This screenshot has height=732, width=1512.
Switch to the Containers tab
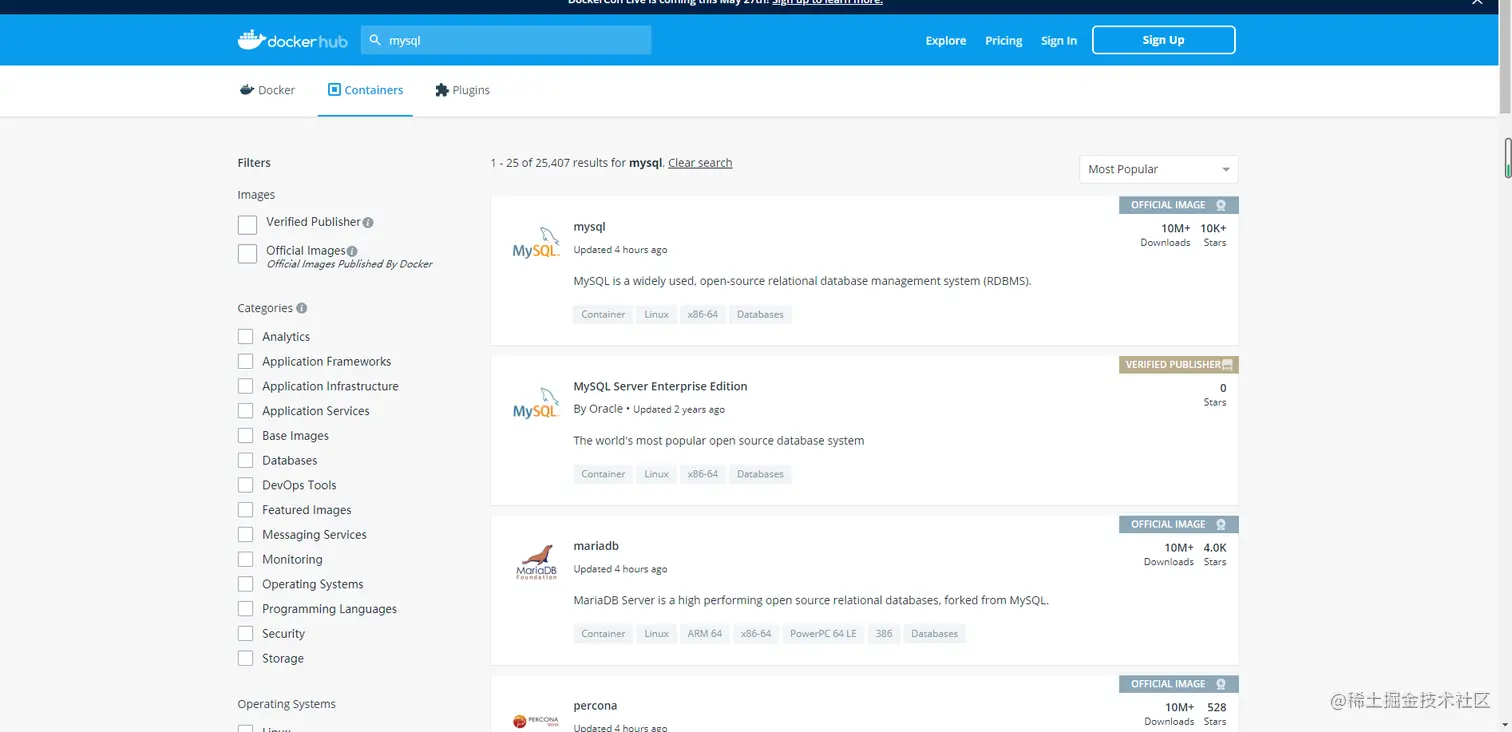click(x=365, y=90)
